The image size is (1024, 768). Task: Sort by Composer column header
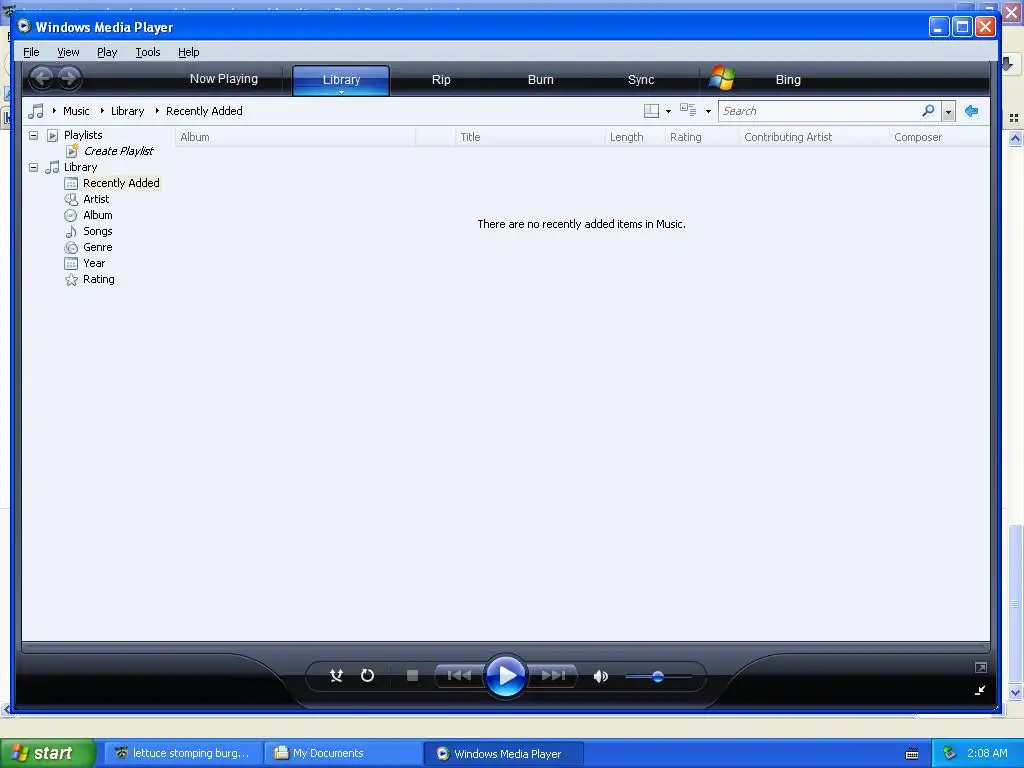click(x=939, y=137)
